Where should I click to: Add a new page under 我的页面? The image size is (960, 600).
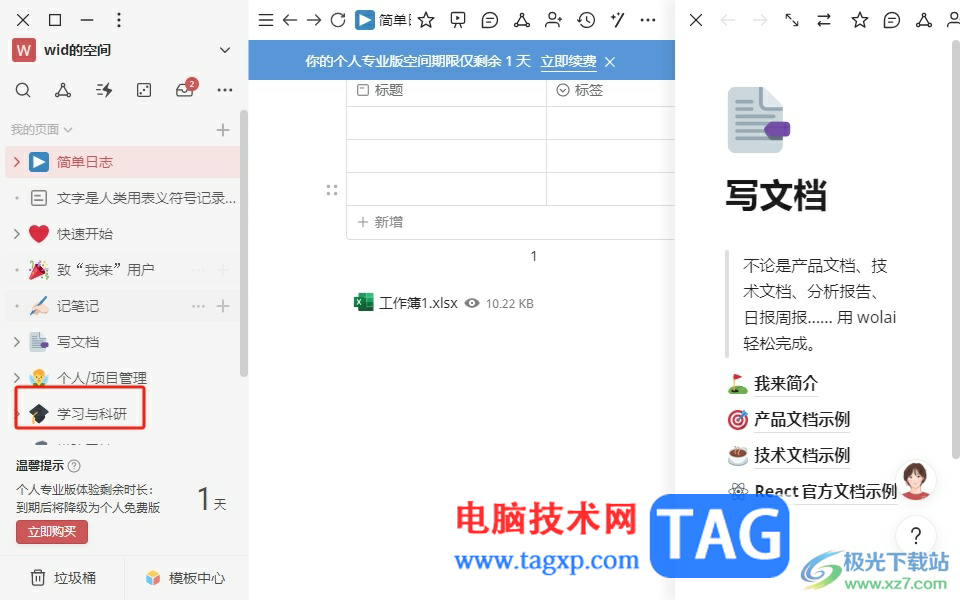click(223, 130)
